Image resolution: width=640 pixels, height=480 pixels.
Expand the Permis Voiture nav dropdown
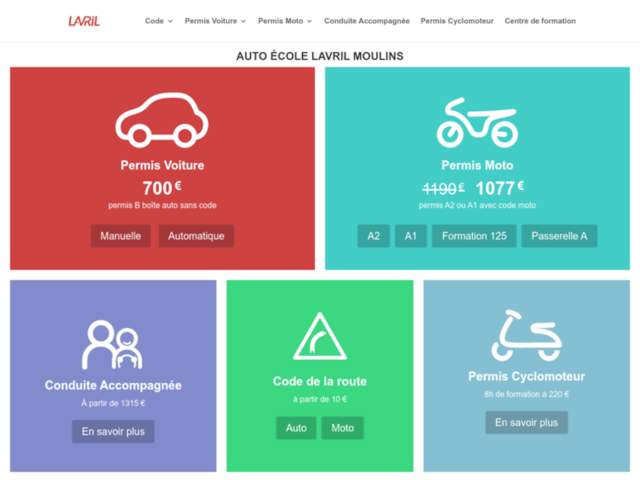coord(215,21)
